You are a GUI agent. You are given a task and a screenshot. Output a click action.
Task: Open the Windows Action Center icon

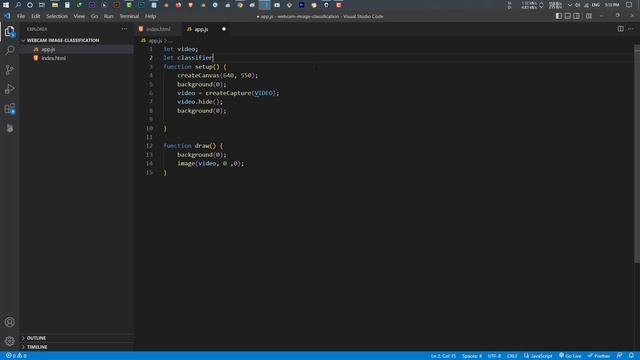(x=629, y=5)
